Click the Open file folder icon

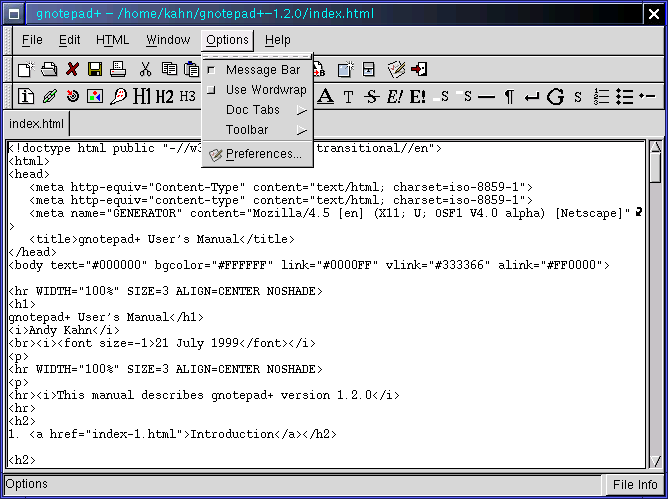49,69
